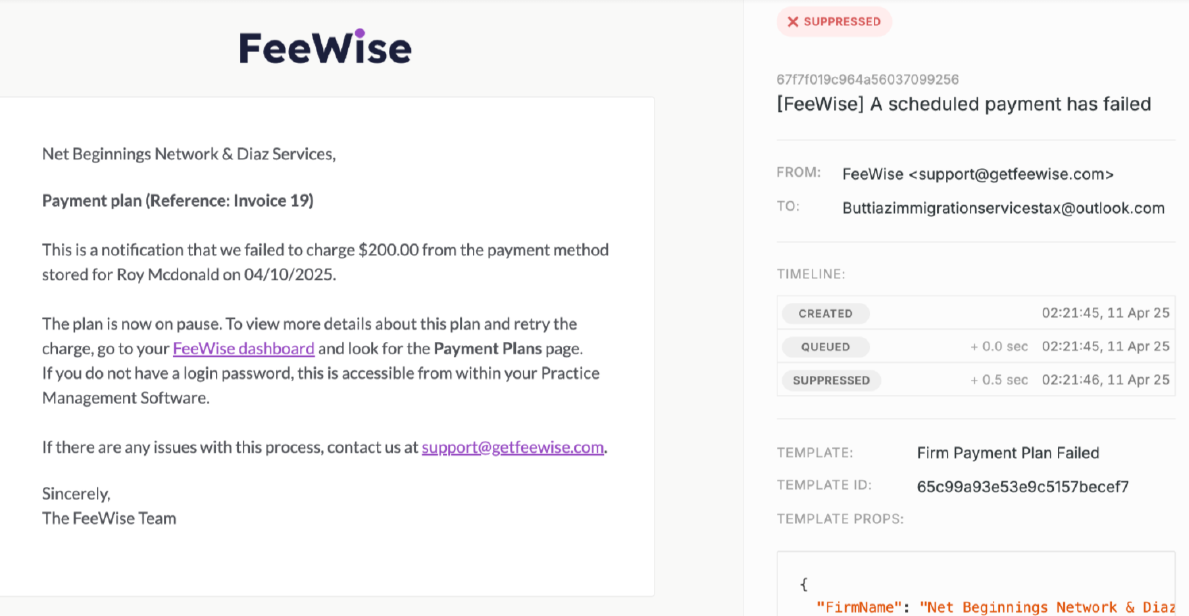Click the X icon in the top Suppressed status badge
The image size is (1189, 616).
(793, 22)
